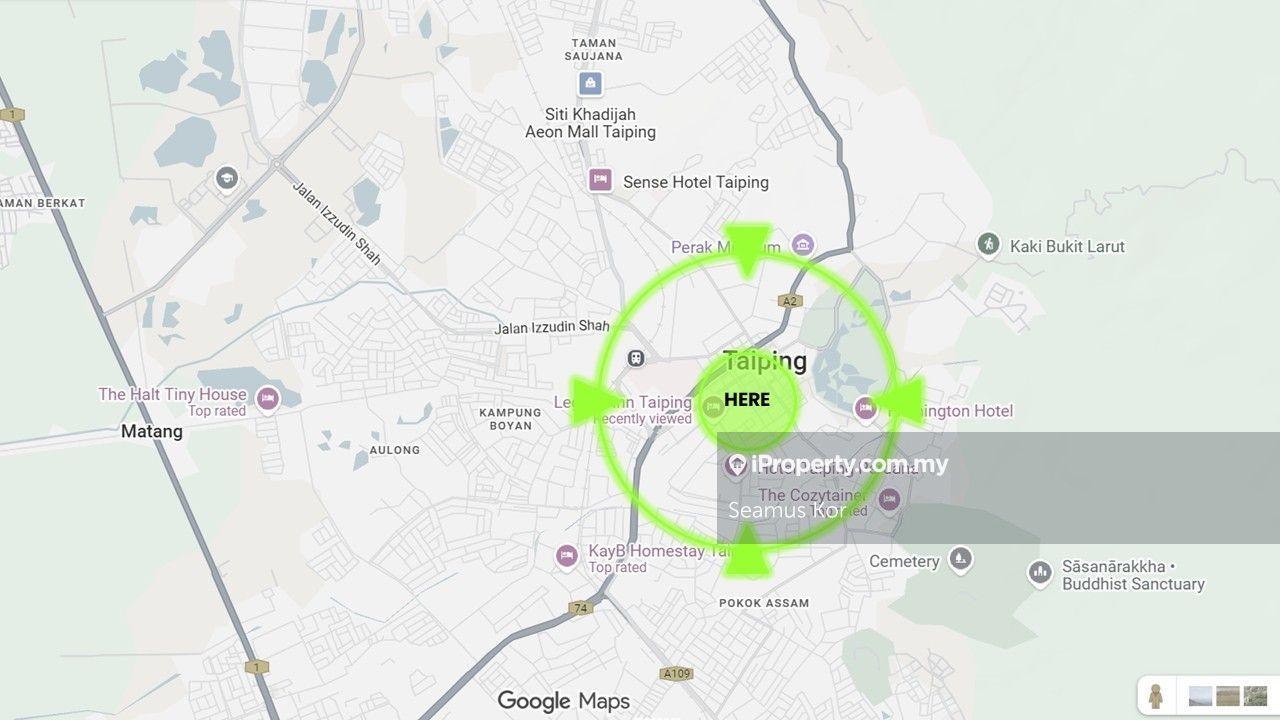Click the Kaki Bukit Larut label
This screenshot has height=720, width=1280.
(1067, 246)
